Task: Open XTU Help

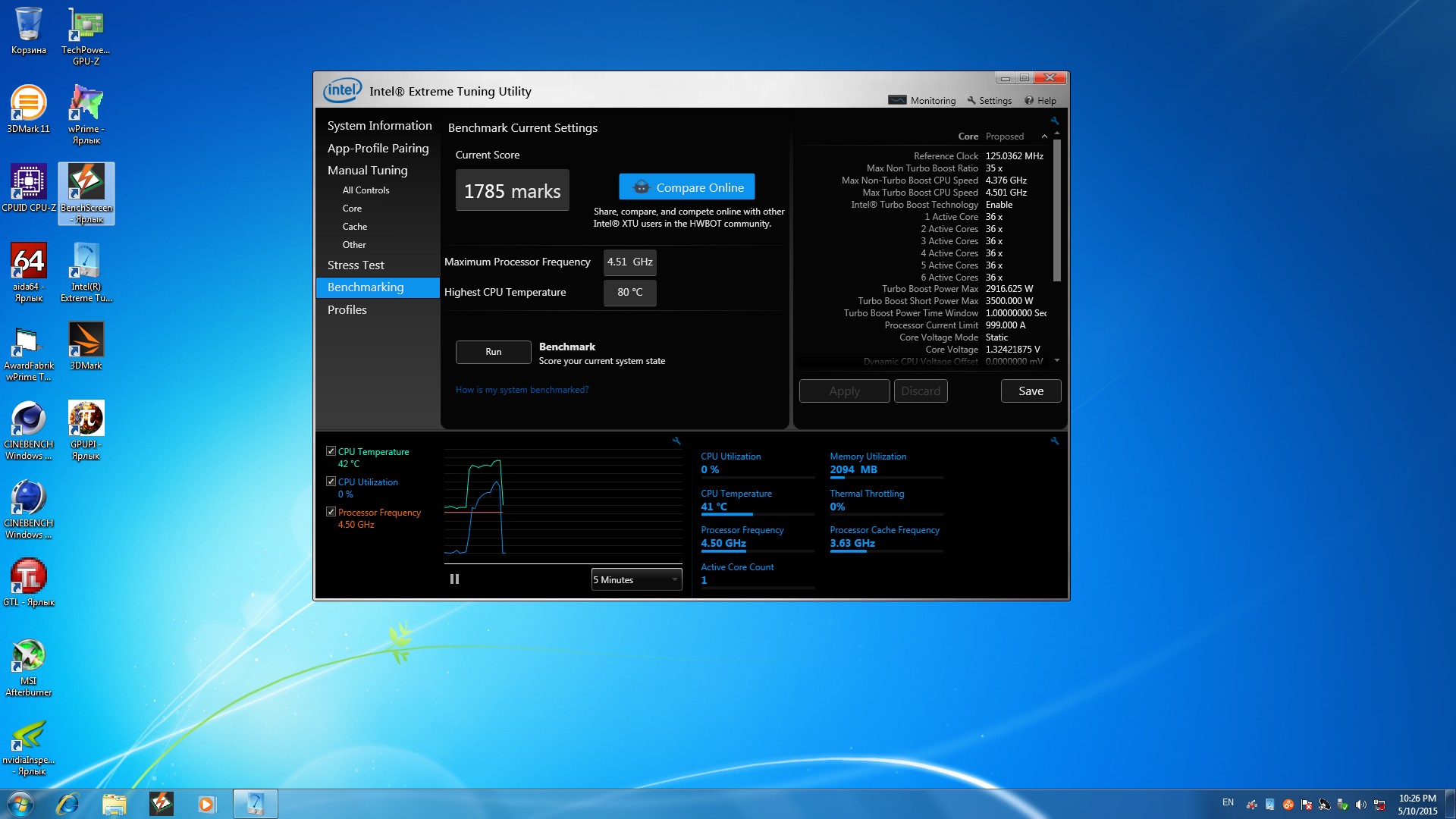Action: [1040, 100]
